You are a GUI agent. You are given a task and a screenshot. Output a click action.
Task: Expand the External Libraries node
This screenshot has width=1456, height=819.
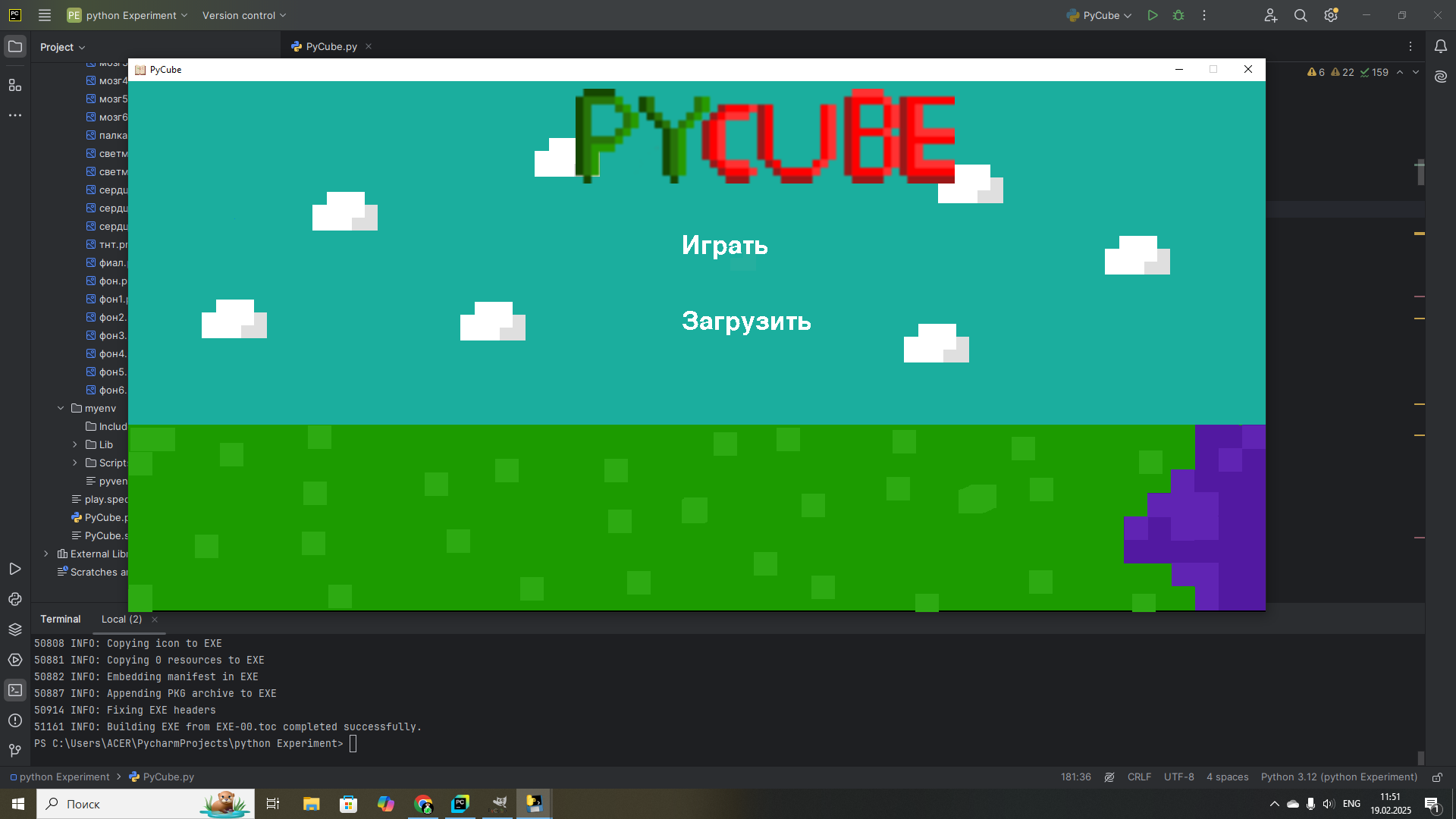pyautogui.click(x=46, y=554)
